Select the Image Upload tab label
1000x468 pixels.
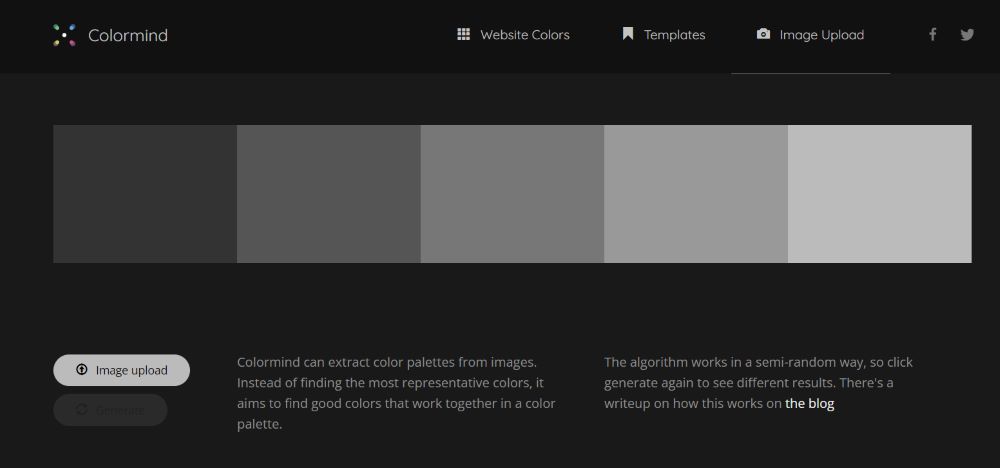coord(821,35)
